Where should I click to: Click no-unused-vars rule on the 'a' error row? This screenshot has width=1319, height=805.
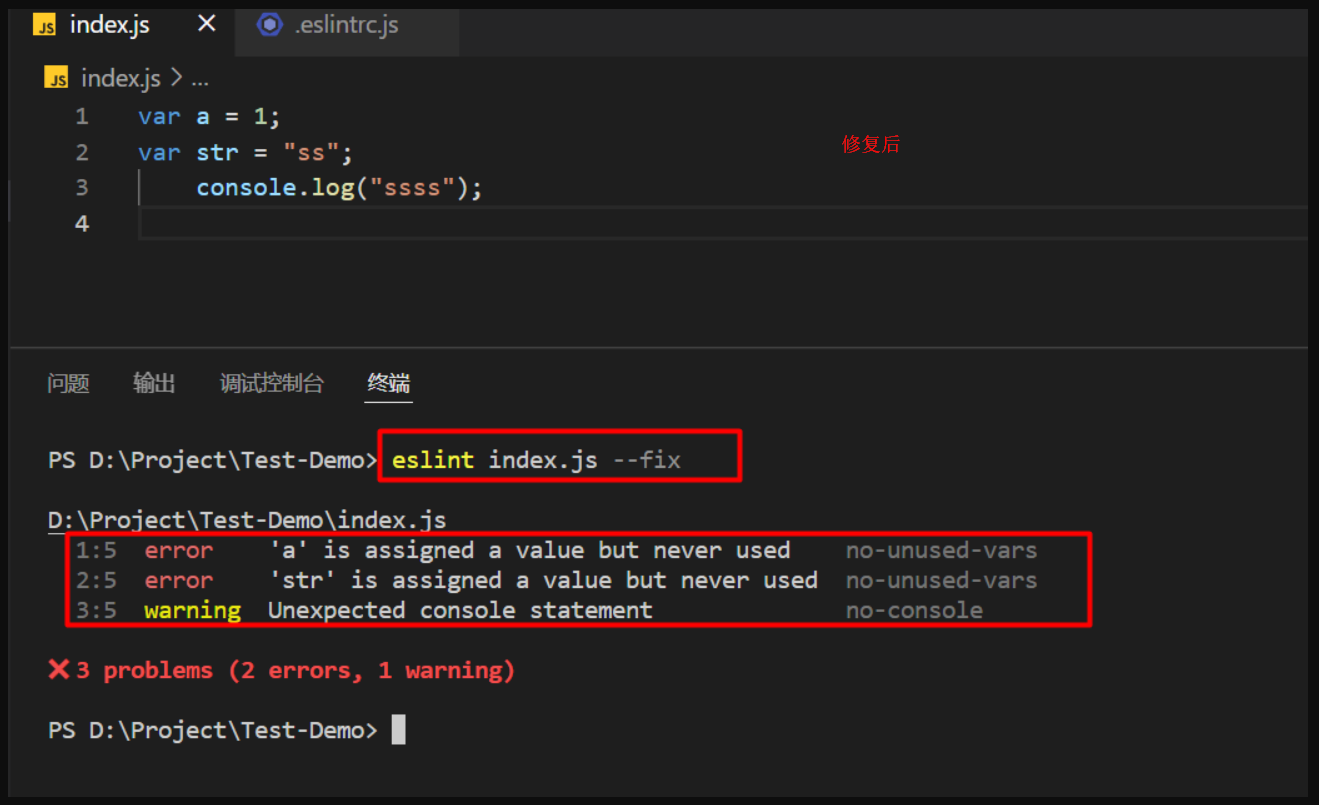click(941, 550)
